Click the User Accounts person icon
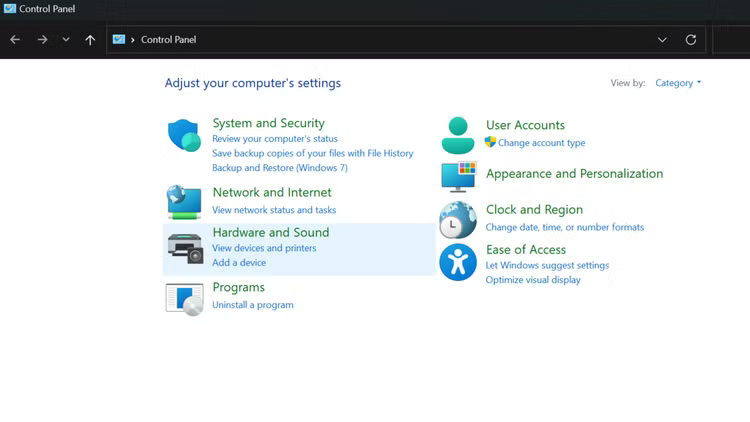 (458, 135)
